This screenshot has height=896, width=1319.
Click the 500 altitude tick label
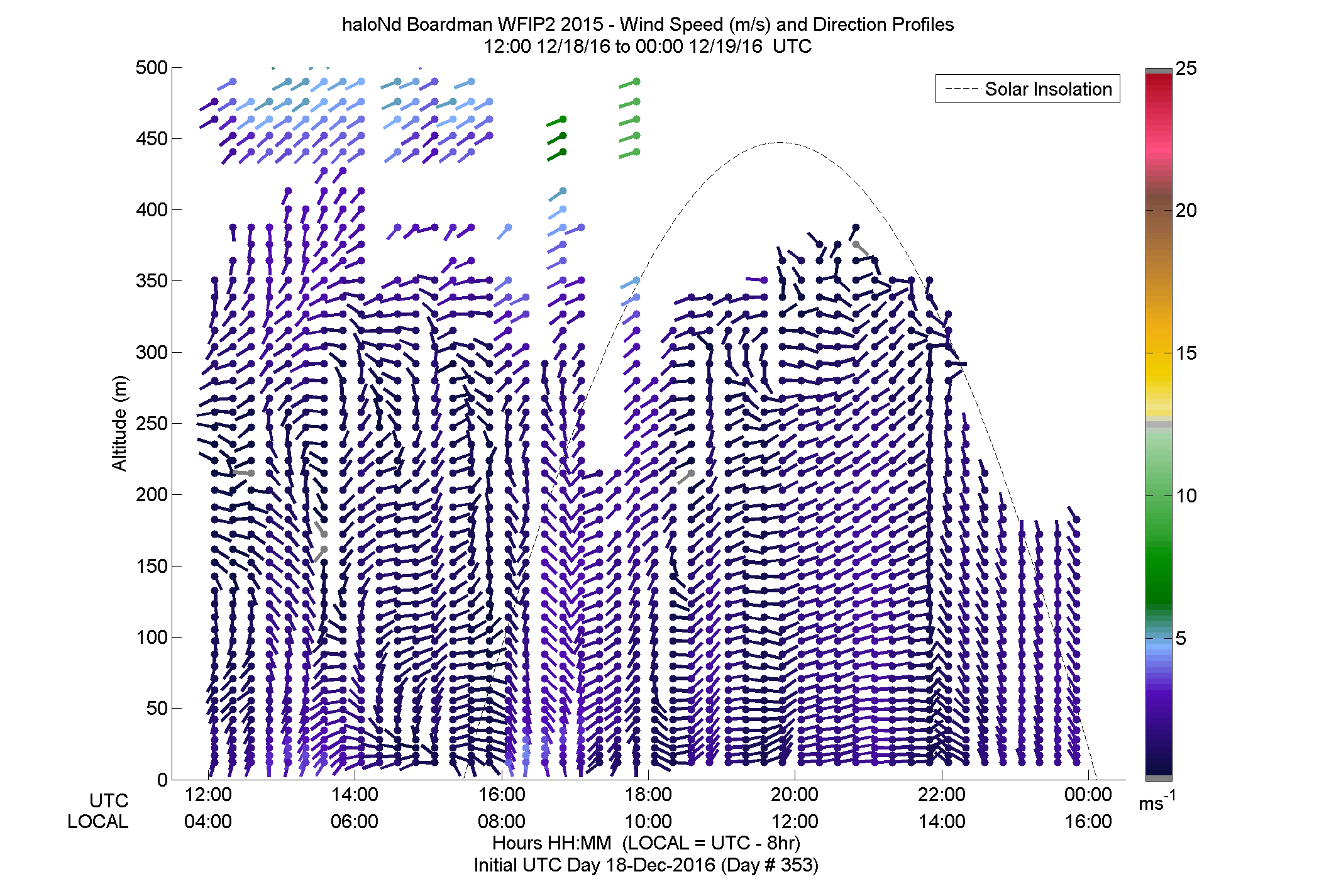pyautogui.click(x=152, y=67)
